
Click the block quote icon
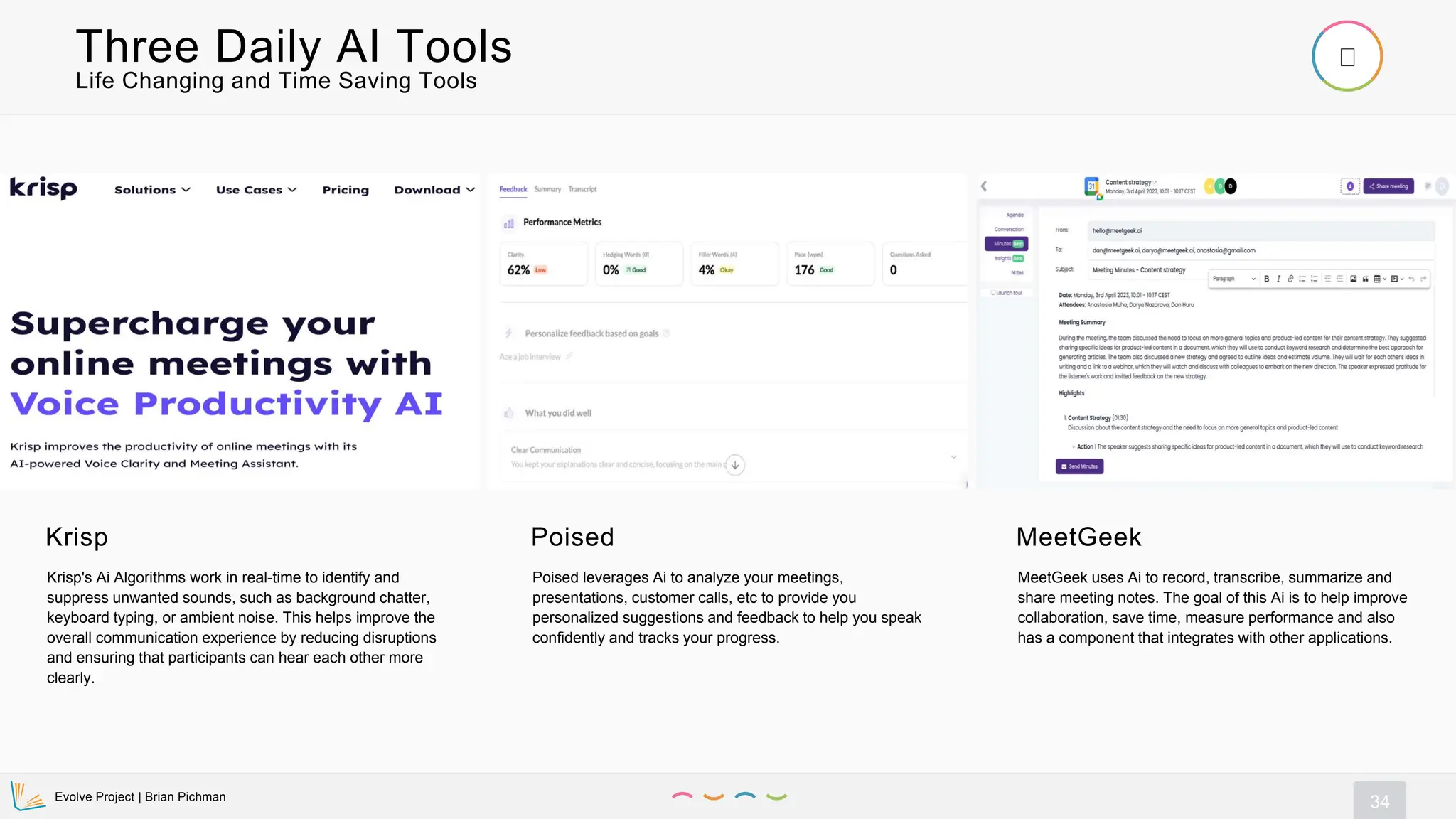click(x=1365, y=279)
